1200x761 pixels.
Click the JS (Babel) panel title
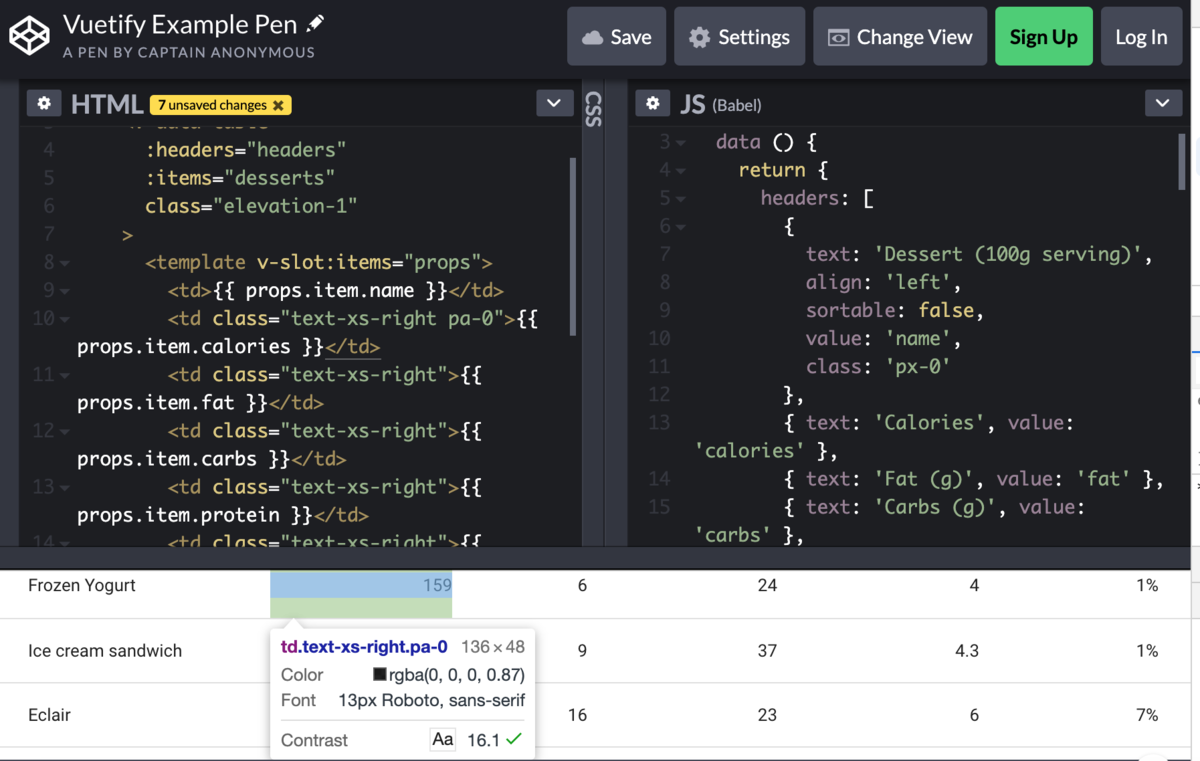coord(720,104)
